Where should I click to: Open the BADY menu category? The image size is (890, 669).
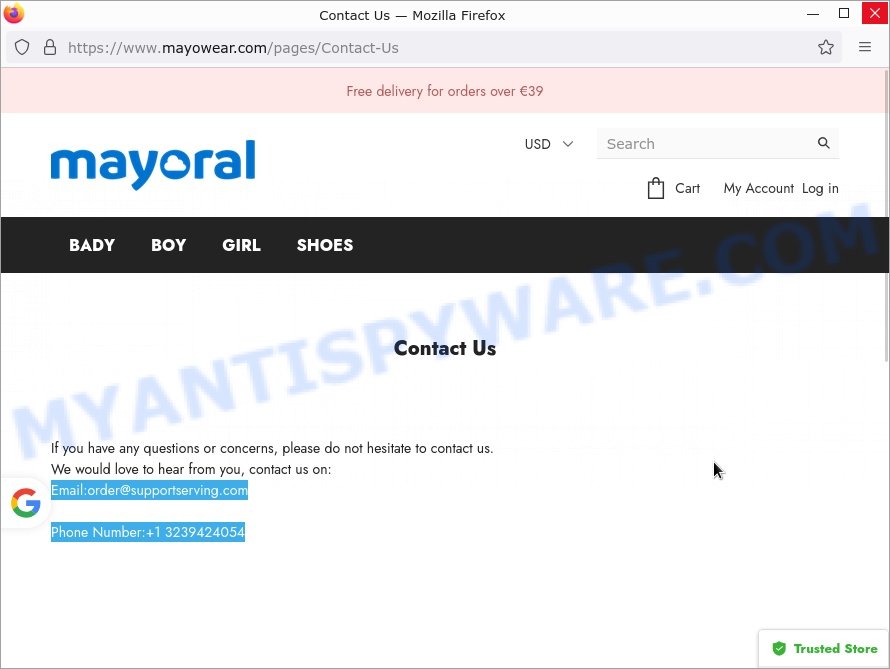tap(92, 245)
